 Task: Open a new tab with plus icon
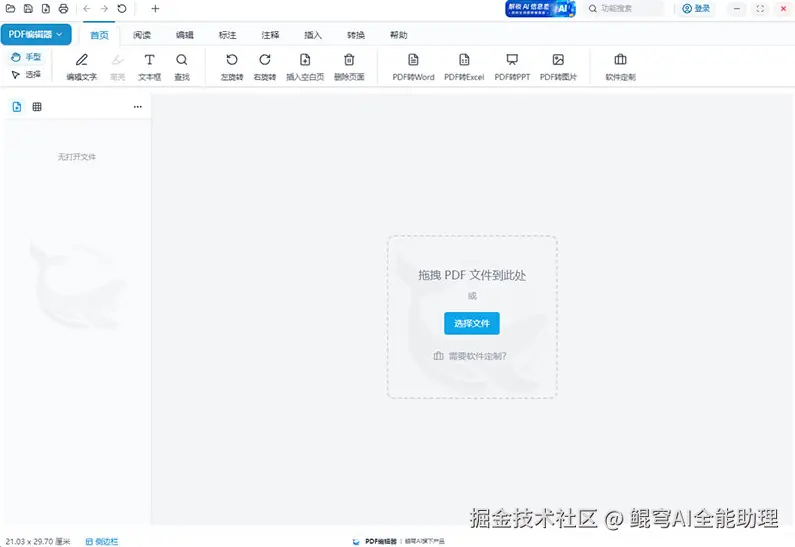pyautogui.click(x=155, y=9)
